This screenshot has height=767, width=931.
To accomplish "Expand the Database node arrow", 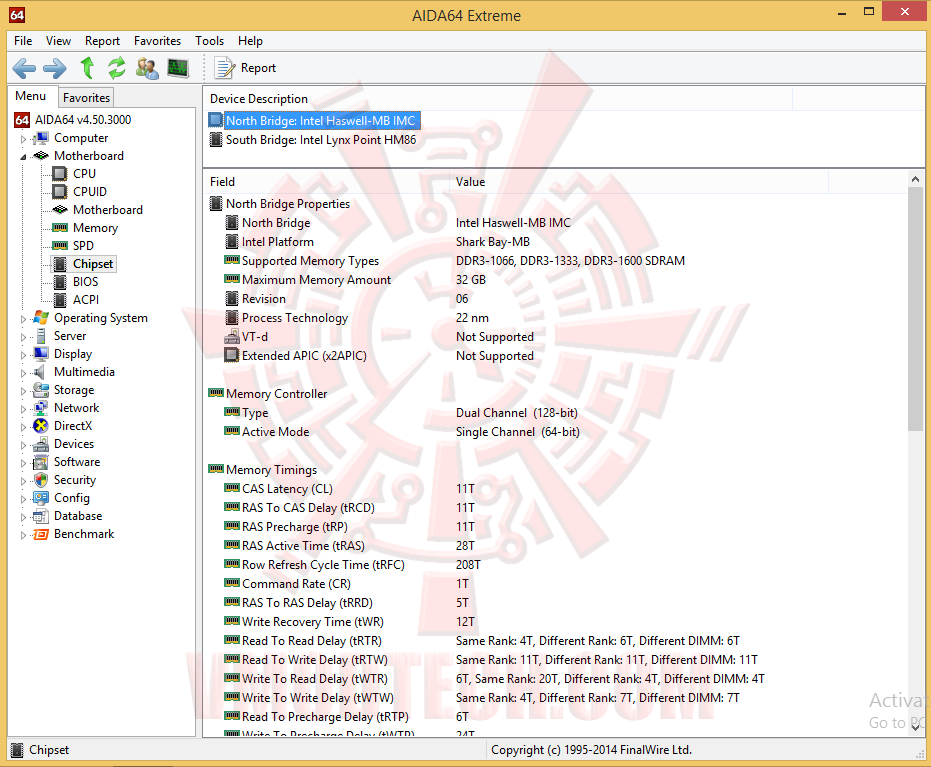I will [x=23, y=517].
